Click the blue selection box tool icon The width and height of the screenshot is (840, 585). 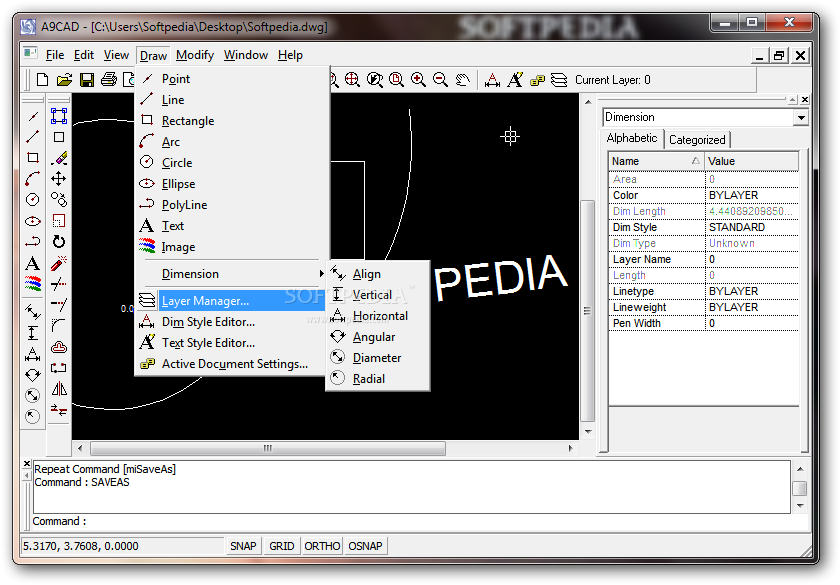pos(59,116)
